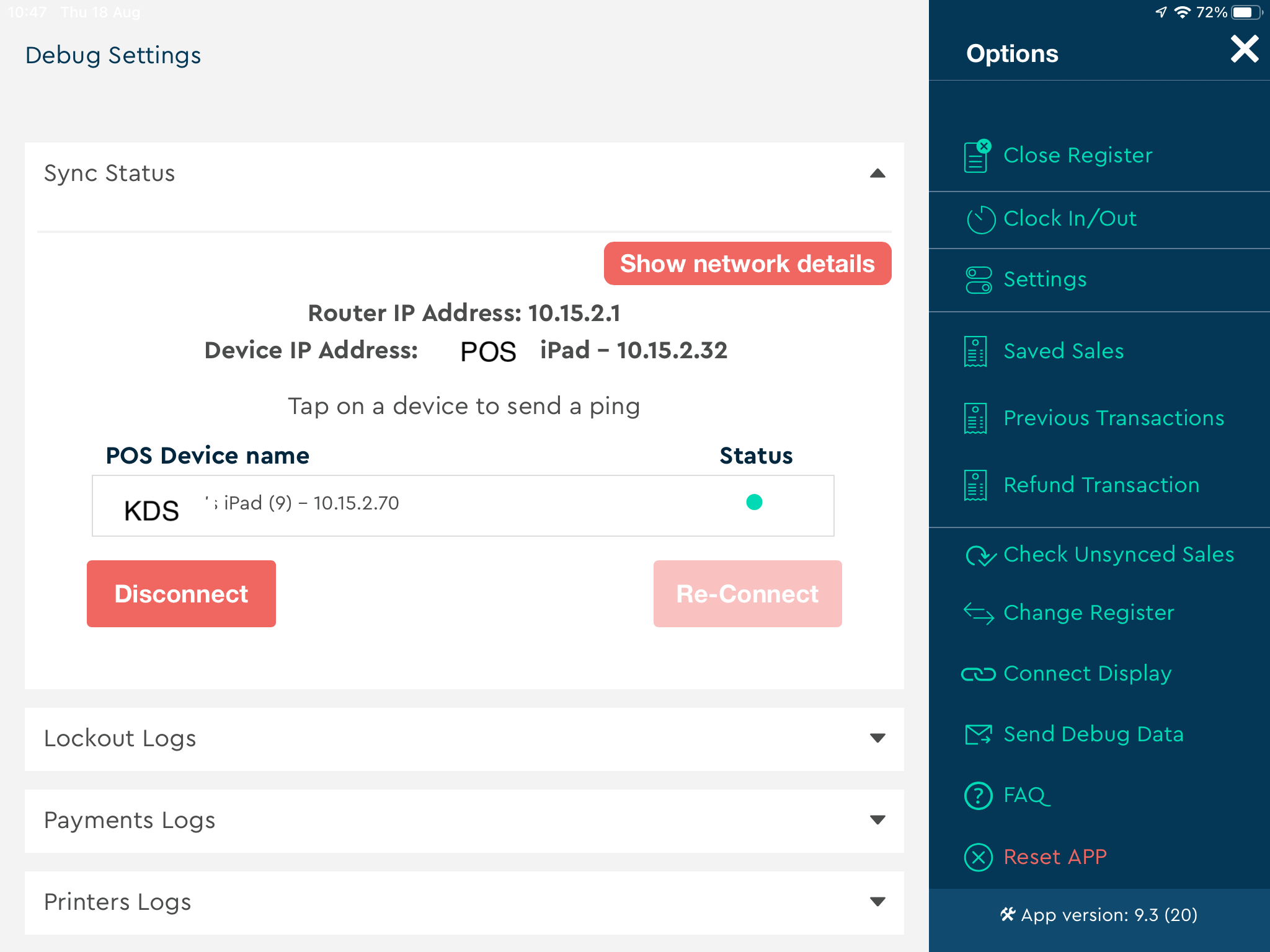The width and height of the screenshot is (1270, 952).
Task: Click the green status dot for KDS
Action: pos(754,502)
